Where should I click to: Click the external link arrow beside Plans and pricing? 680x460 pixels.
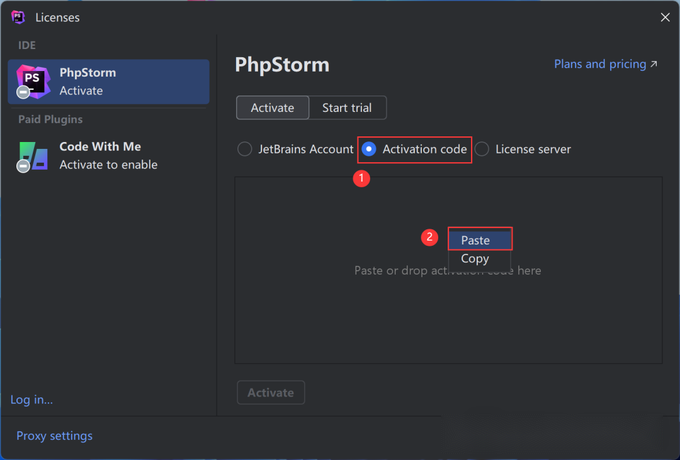click(654, 64)
